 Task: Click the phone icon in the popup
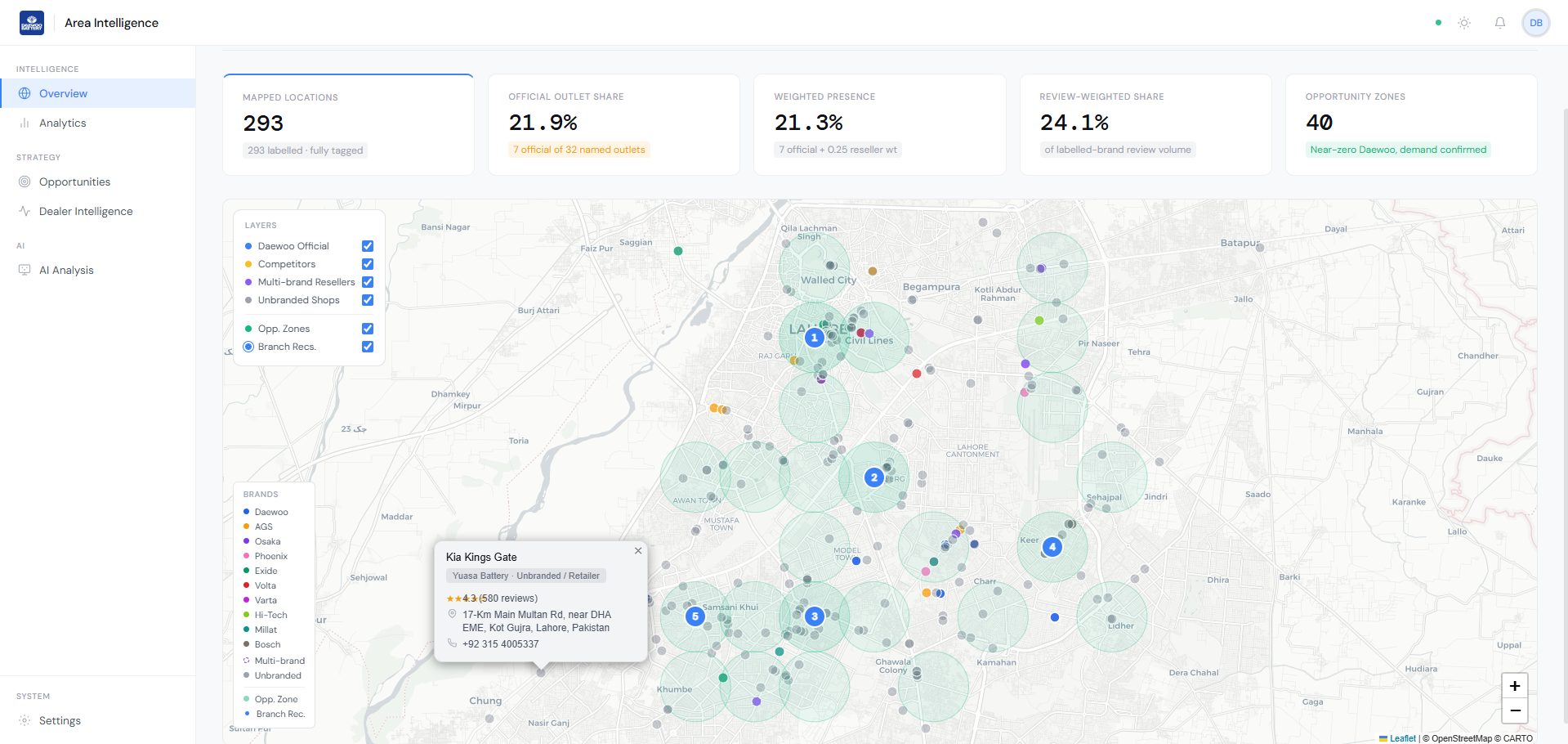[452, 643]
